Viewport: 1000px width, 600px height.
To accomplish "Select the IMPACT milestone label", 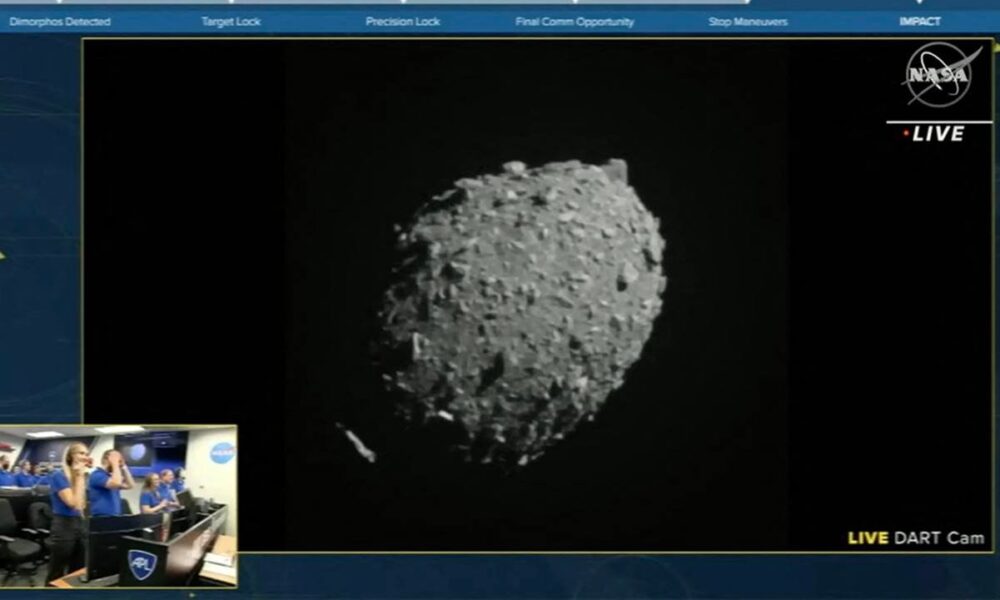I will pos(920,22).
